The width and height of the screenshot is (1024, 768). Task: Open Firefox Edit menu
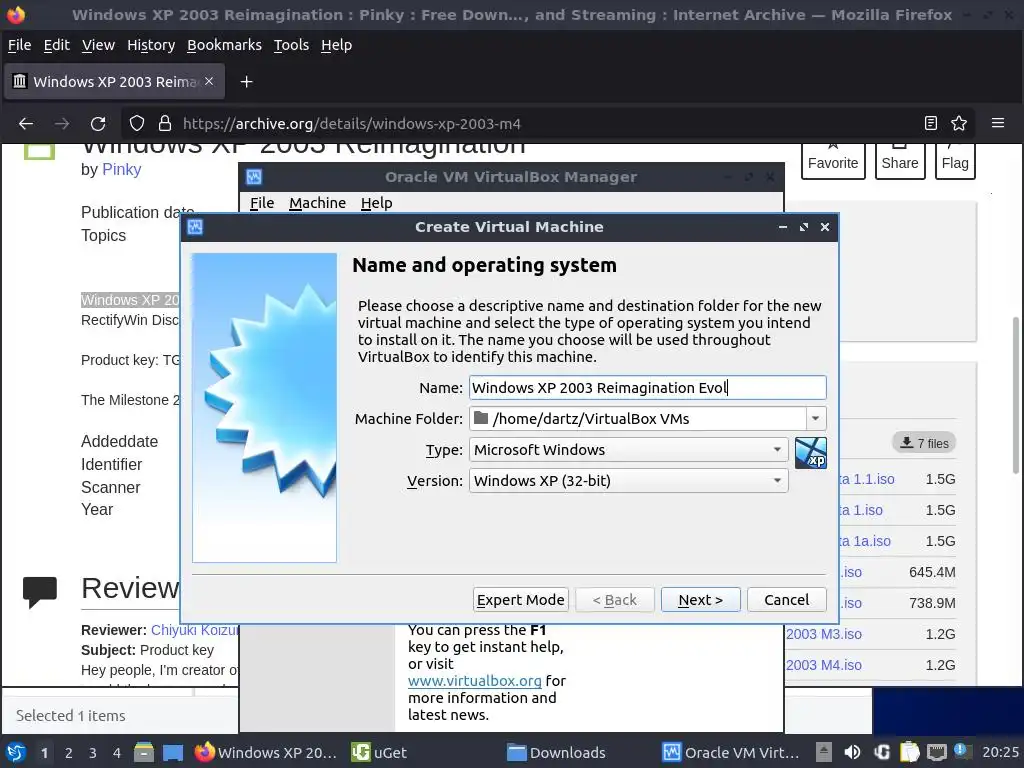[56, 45]
